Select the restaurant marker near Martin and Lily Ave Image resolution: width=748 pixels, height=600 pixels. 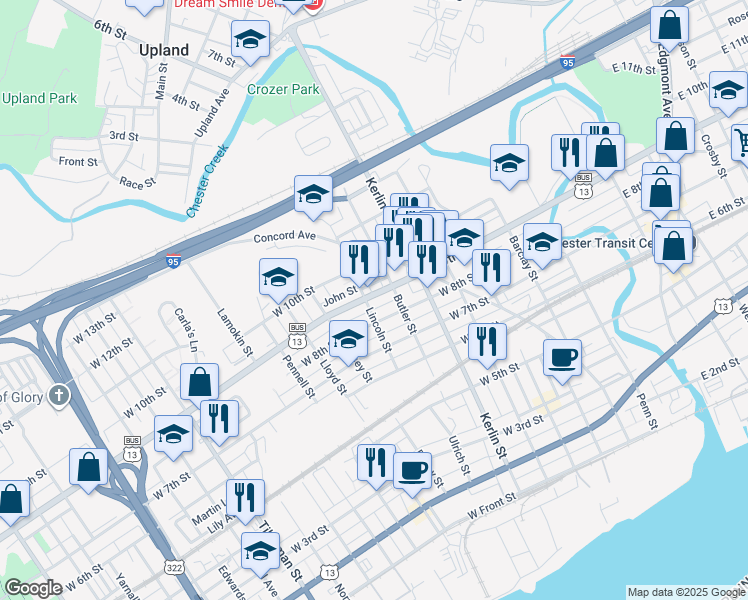pyautogui.click(x=244, y=497)
